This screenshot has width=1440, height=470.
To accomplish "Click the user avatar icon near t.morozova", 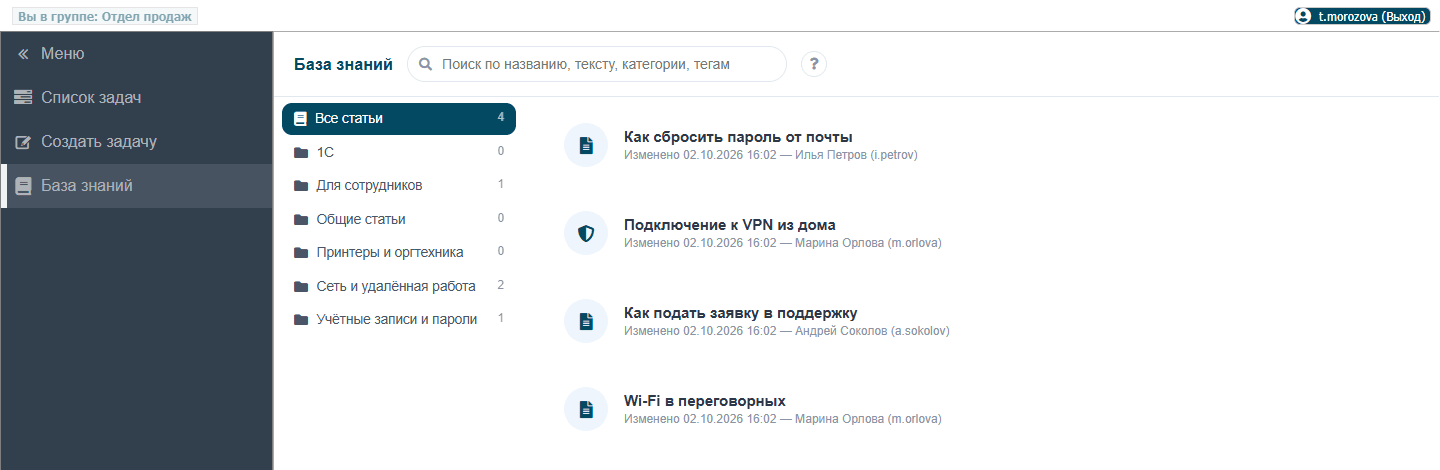I will 1303,17.
